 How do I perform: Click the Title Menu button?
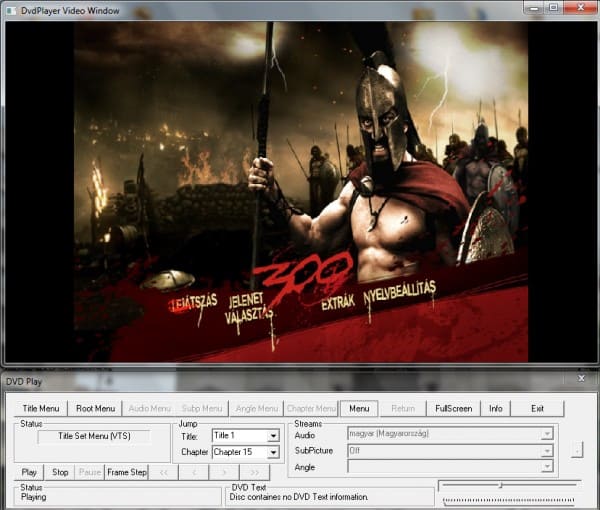click(41, 408)
